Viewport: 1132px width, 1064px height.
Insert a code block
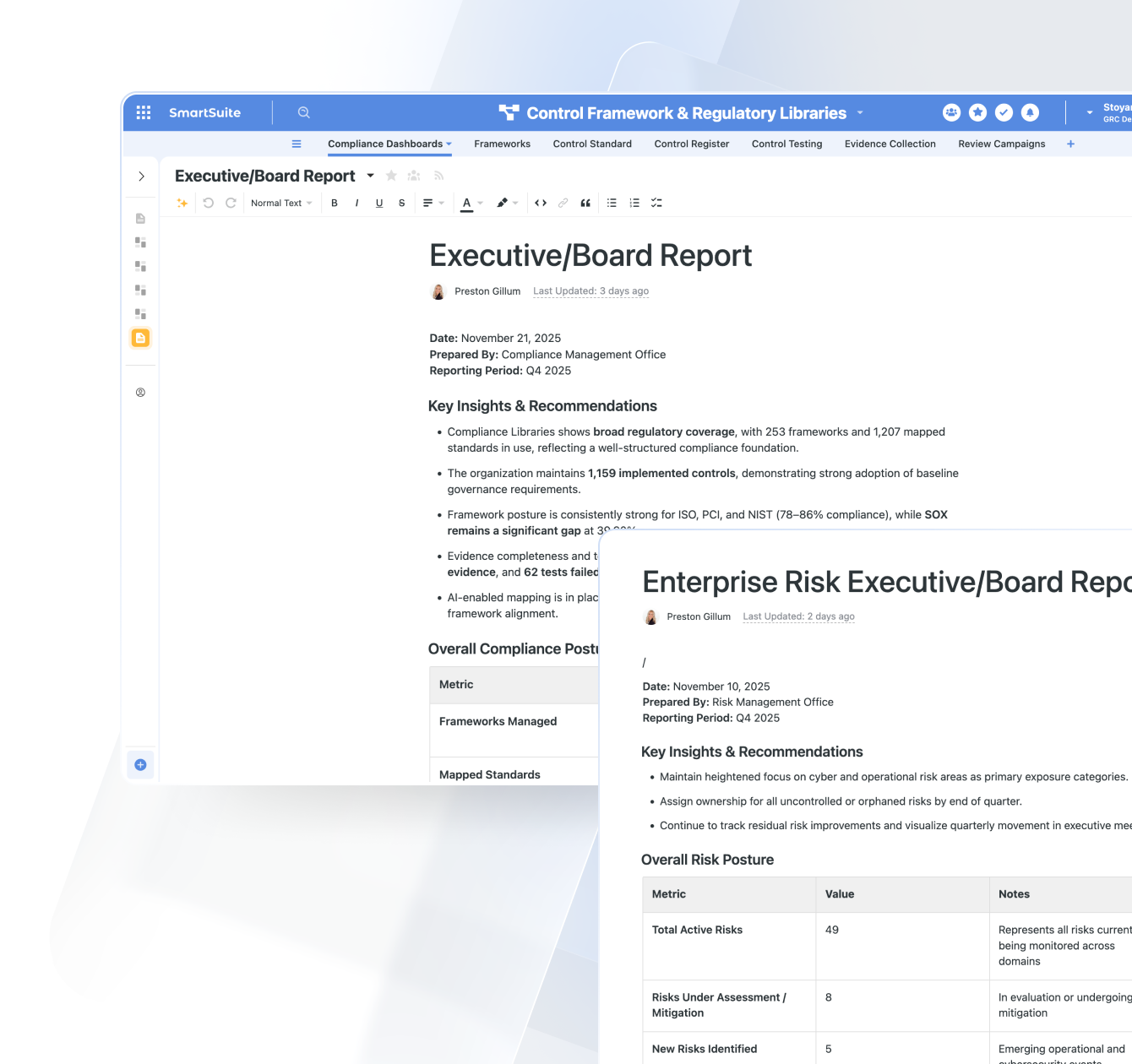541,203
